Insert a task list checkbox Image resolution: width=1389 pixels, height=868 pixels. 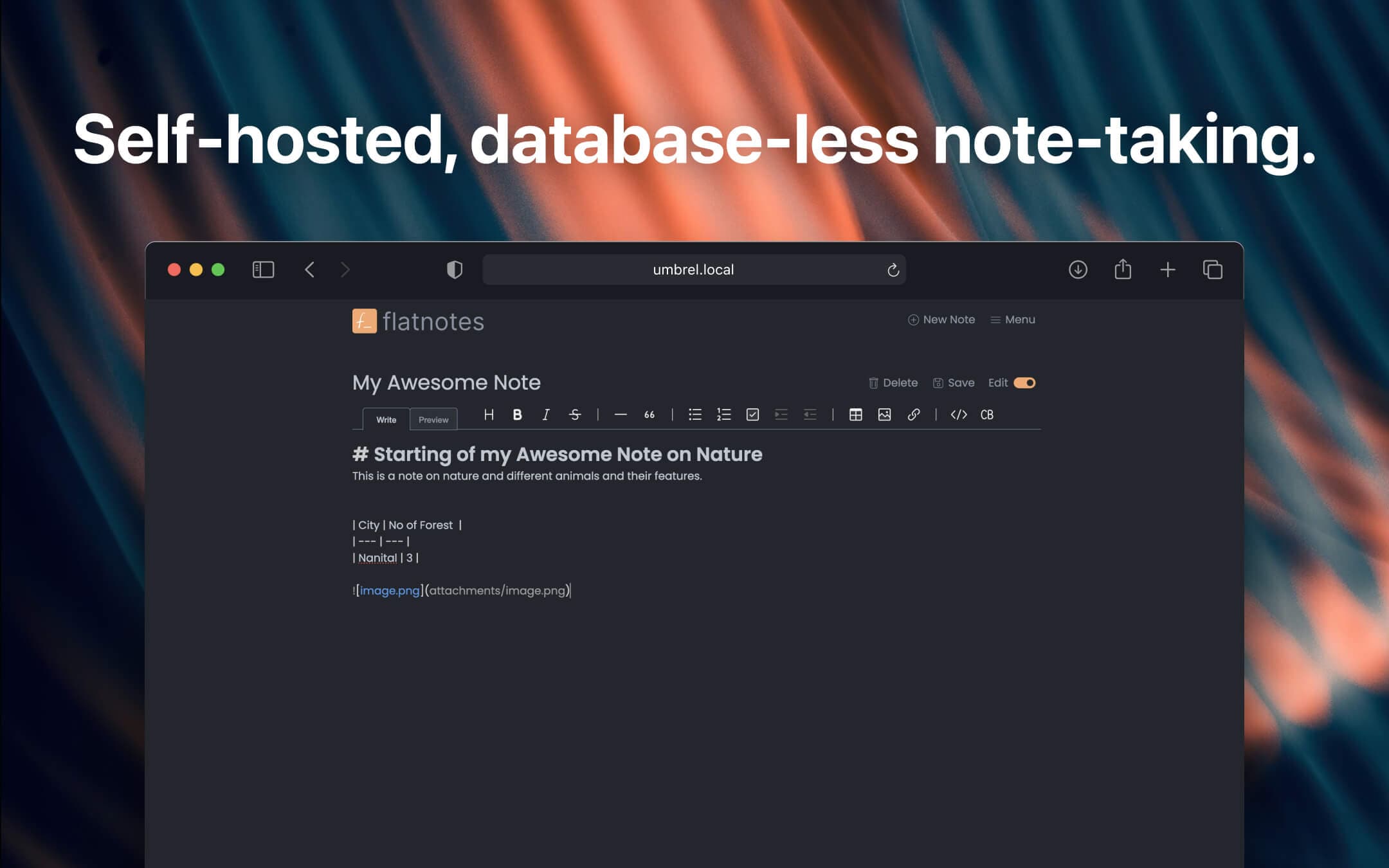pos(751,415)
